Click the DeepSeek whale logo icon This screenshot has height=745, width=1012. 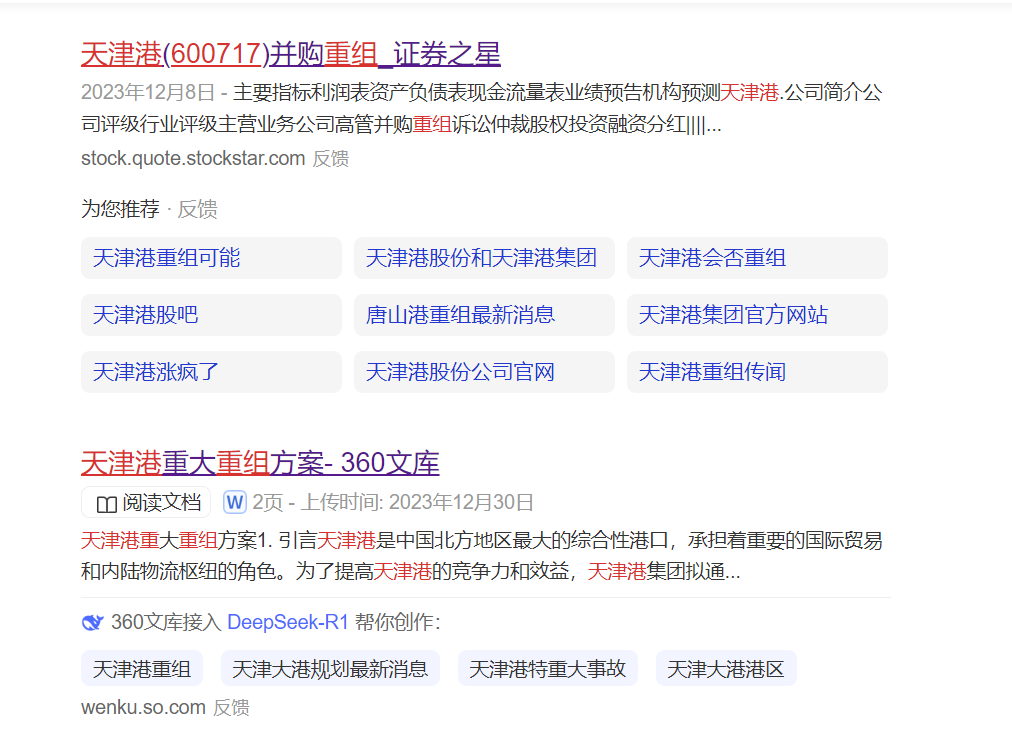(x=93, y=622)
